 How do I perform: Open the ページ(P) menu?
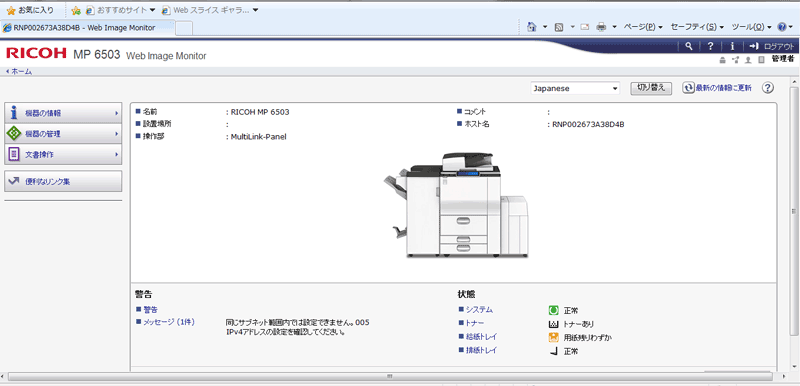tap(643, 27)
